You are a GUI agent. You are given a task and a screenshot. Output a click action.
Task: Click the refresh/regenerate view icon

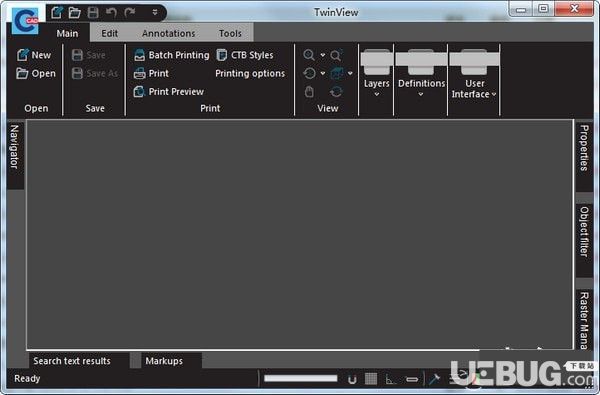(x=336, y=92)
